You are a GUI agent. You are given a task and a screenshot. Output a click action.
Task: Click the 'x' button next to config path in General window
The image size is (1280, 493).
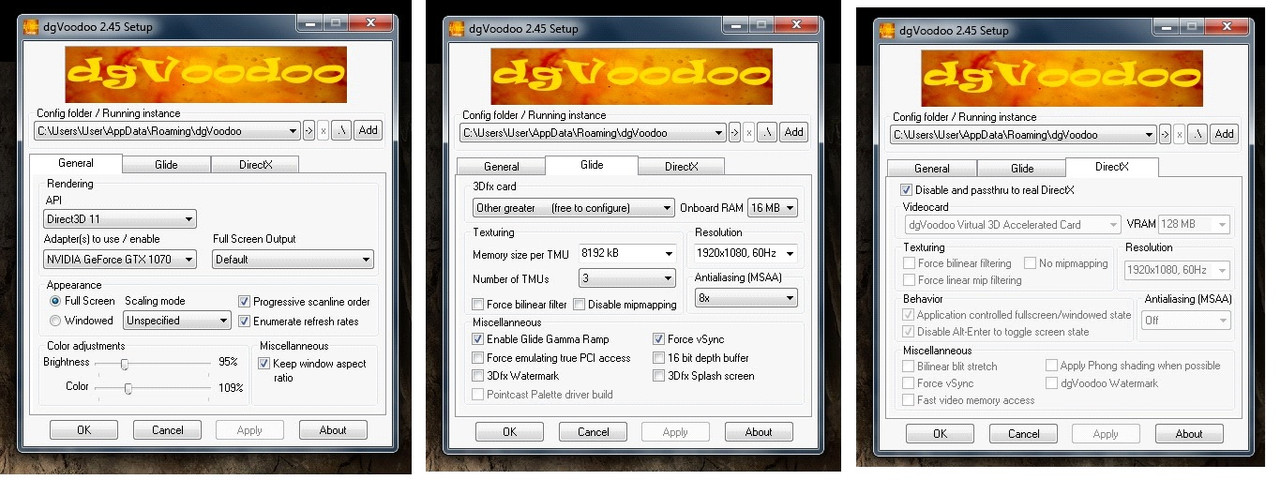pos(322,130)
